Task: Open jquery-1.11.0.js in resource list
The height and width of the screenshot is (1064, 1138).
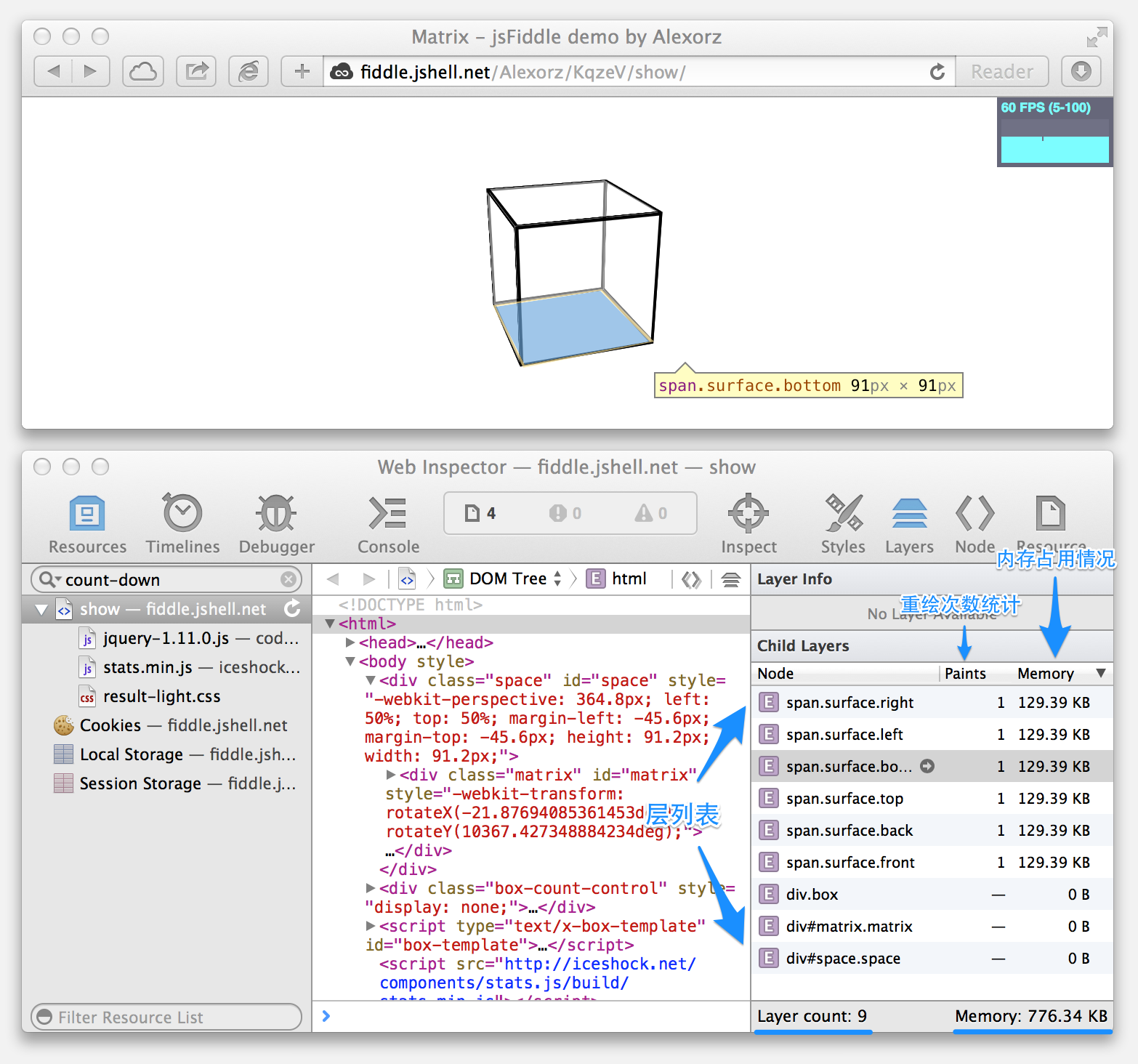Action: 166,638
